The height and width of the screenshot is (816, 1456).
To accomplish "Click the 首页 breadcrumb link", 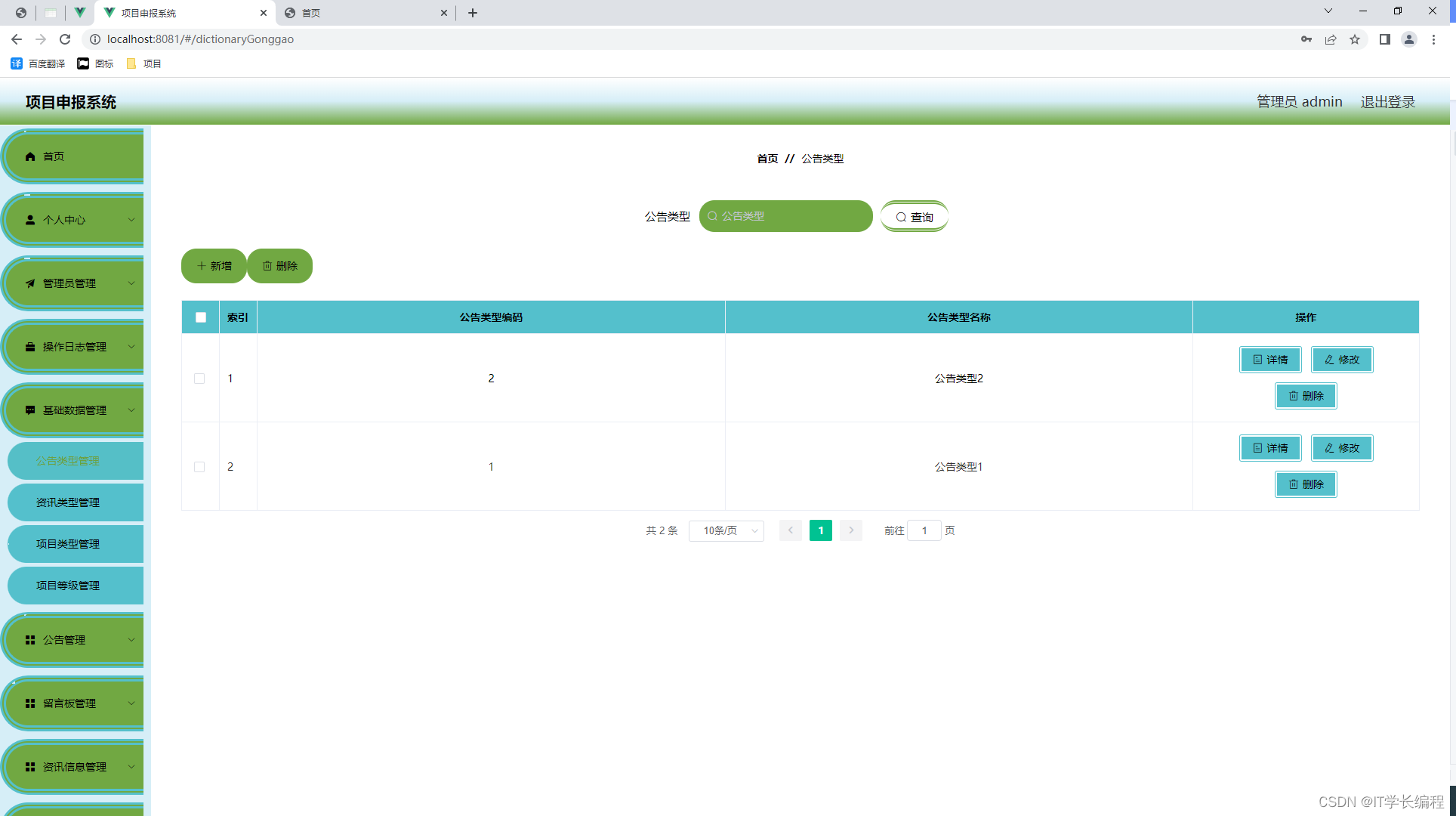I will 767,159.
